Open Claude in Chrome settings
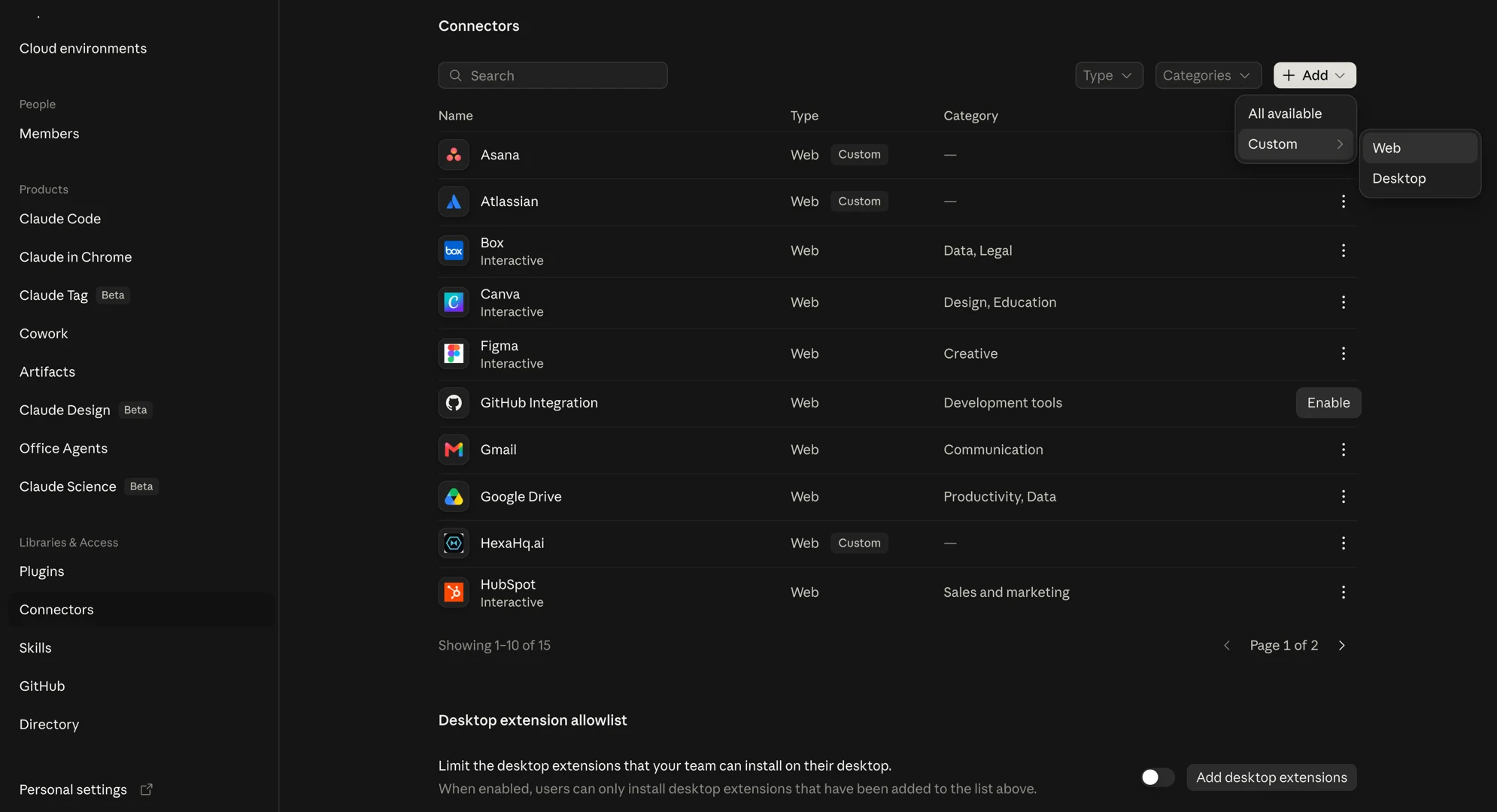The height and width of the screenshot is (812, 1497). point(75,257)
